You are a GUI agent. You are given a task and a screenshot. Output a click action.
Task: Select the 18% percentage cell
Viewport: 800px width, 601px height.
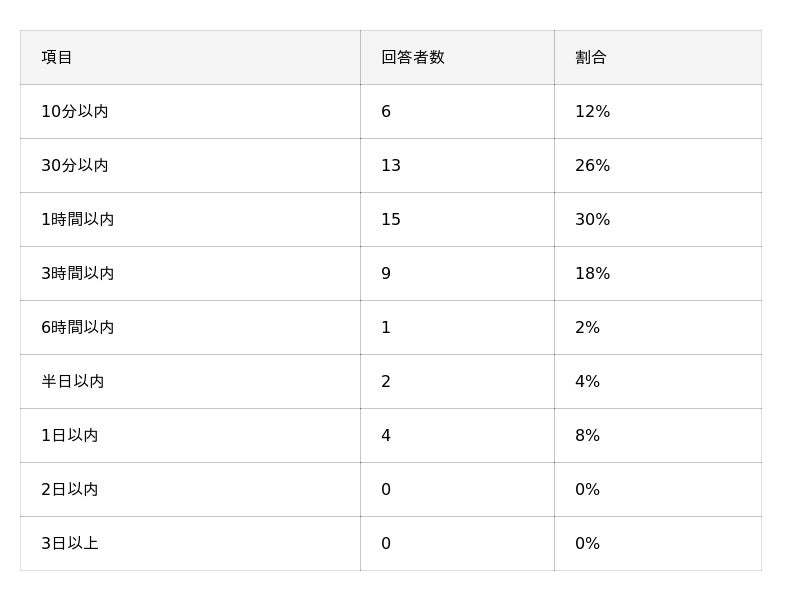[x=592, y=274]
